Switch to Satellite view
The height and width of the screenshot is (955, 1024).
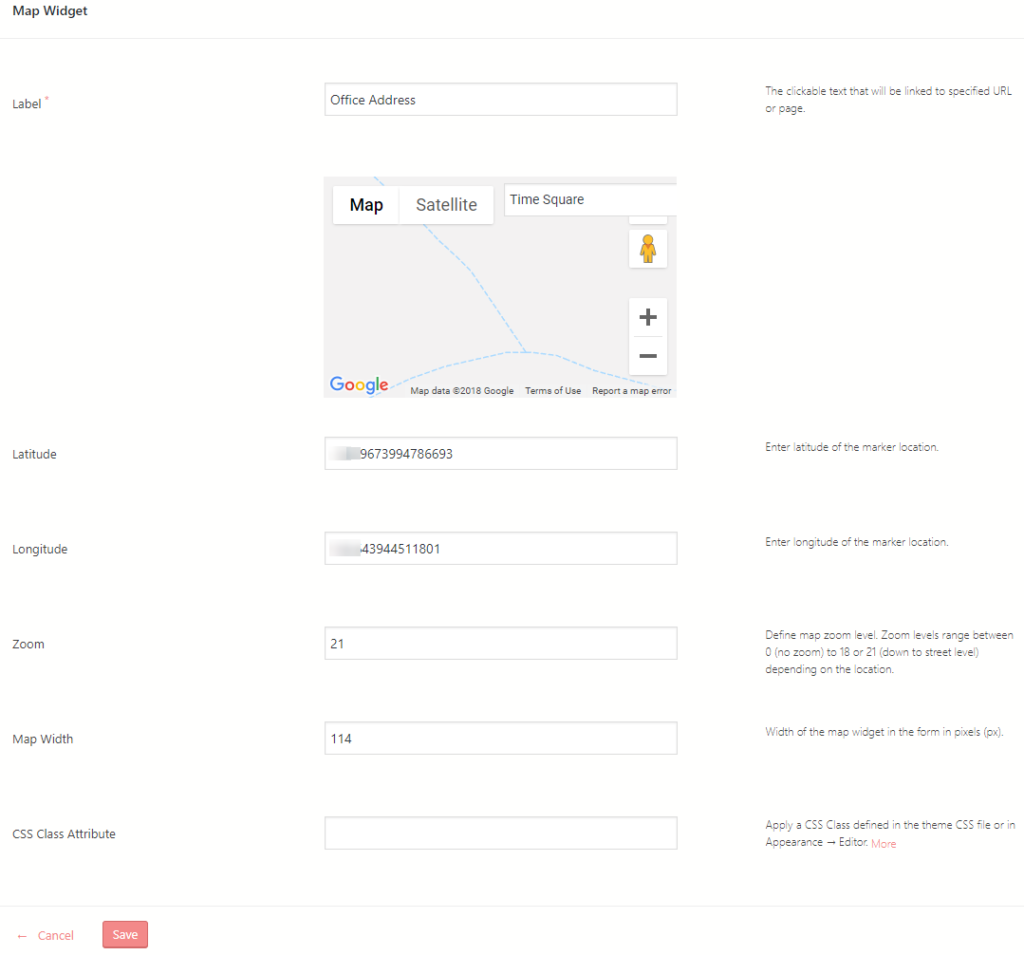[446, 204]
